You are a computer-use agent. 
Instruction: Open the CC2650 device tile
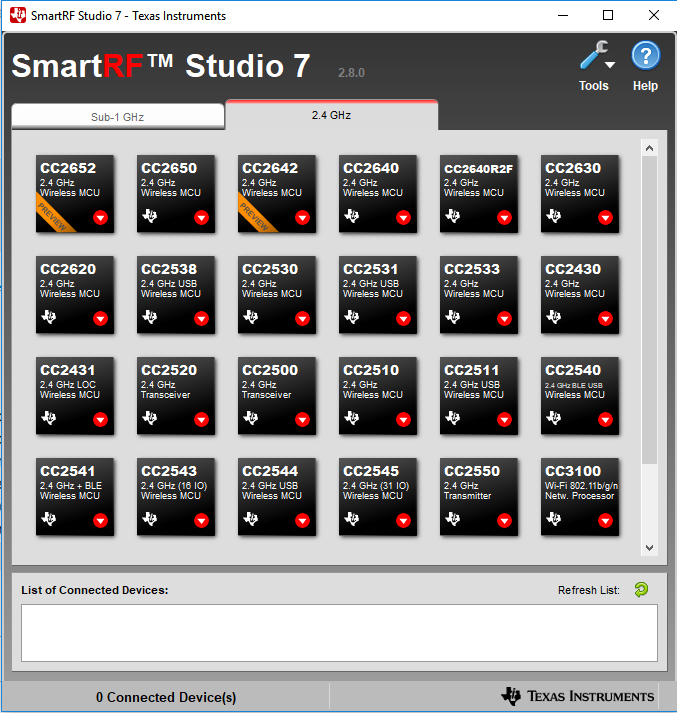176,194
